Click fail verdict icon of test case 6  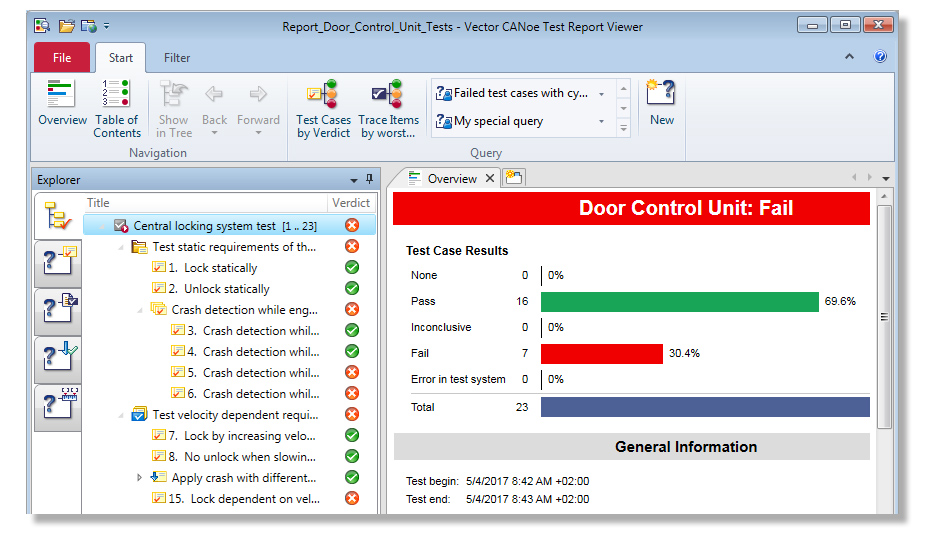click(x=352, y=394)
